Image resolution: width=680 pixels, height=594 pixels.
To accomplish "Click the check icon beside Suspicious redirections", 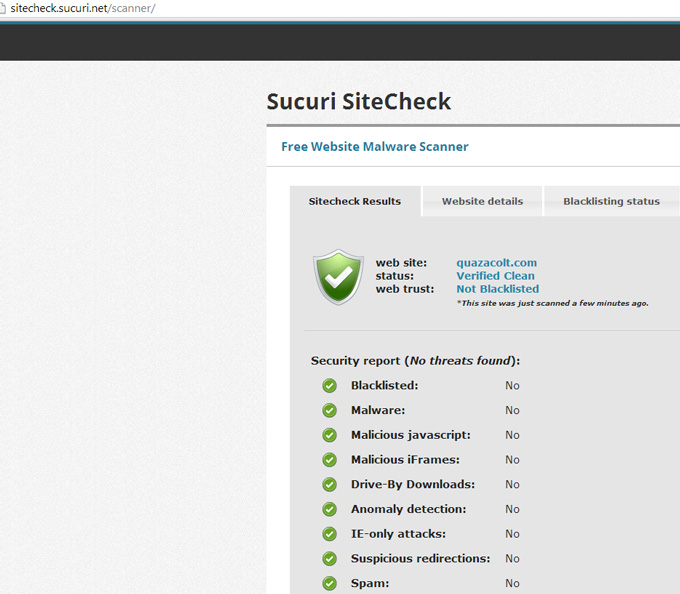I will tap(330, 558).
